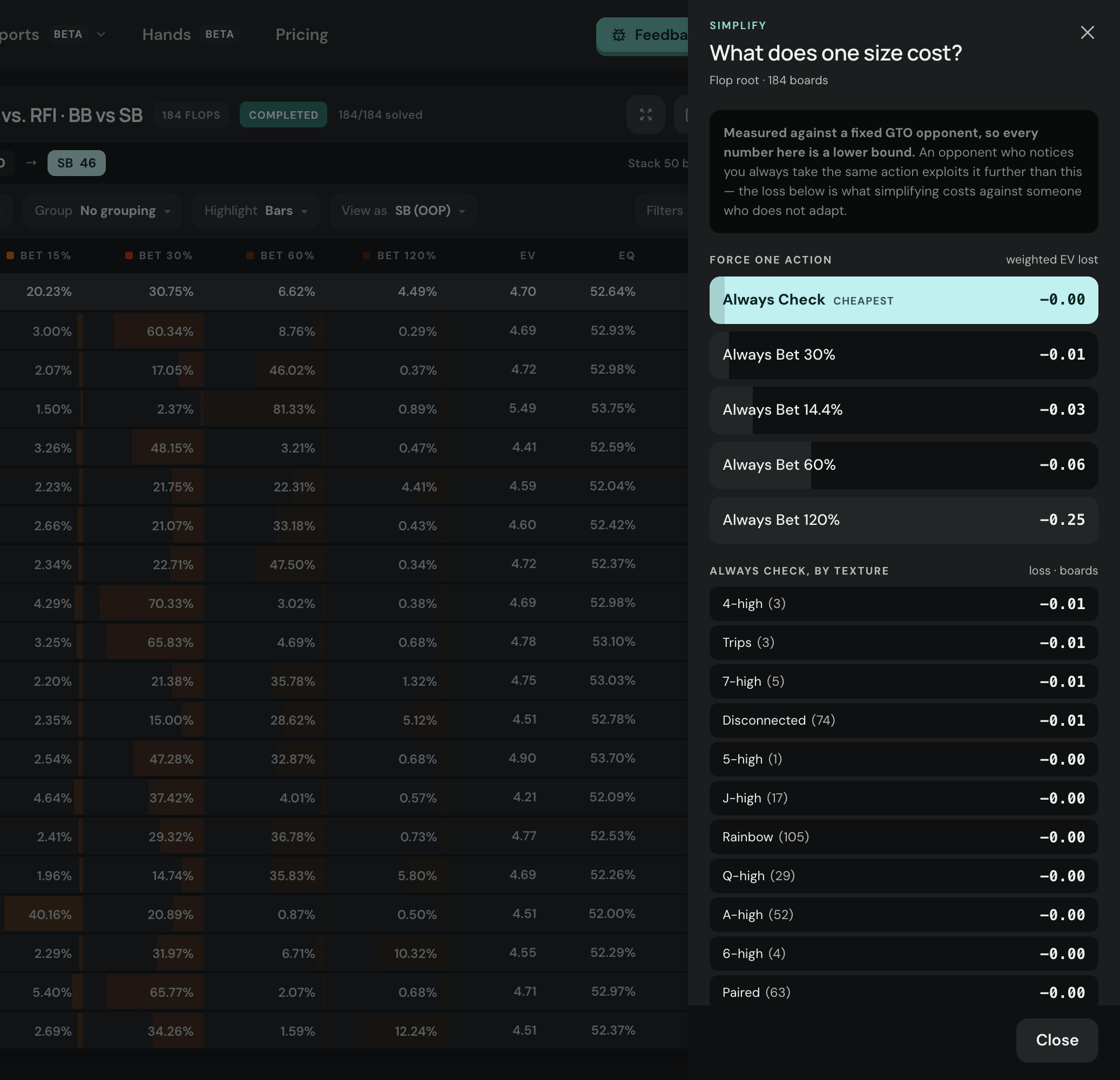
Task: Open the View as SB (OOP) dropdown
Action: point(403,211)
